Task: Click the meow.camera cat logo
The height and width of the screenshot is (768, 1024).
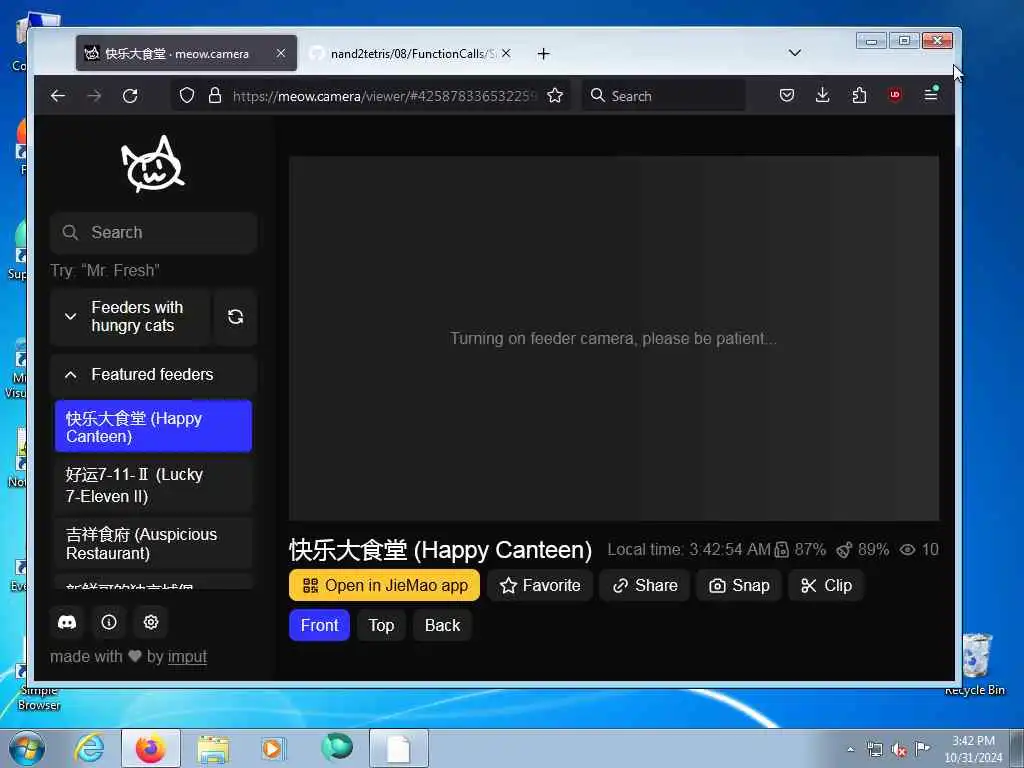Action: point(153,164)
